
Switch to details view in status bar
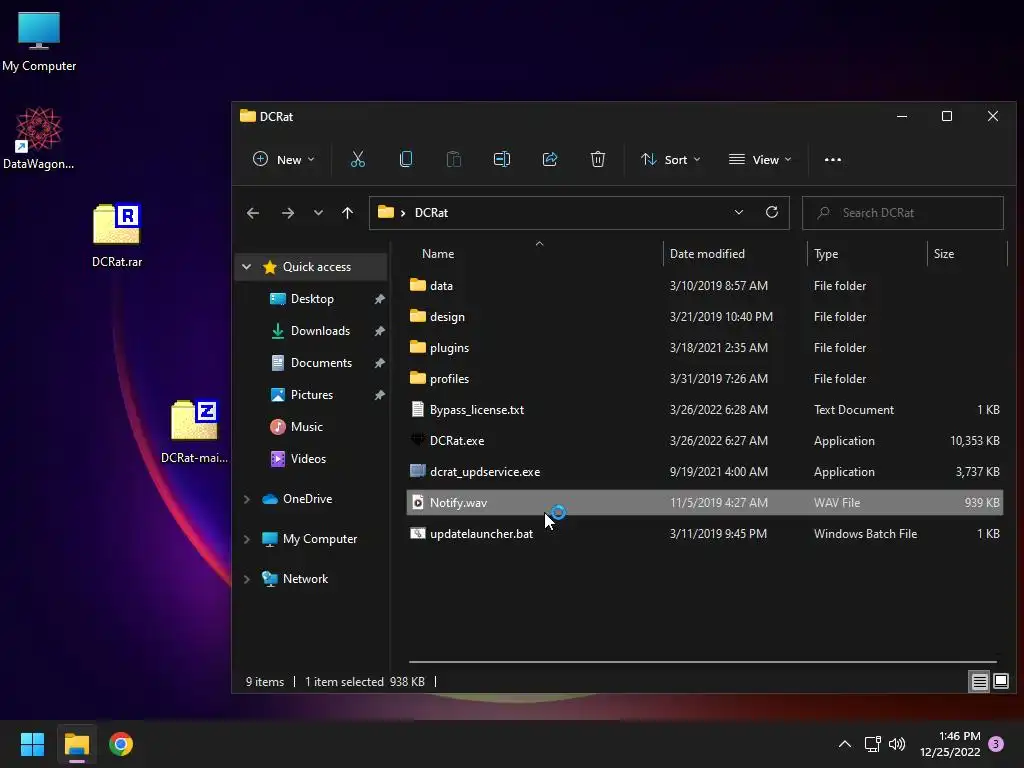[x=980, y=682]
